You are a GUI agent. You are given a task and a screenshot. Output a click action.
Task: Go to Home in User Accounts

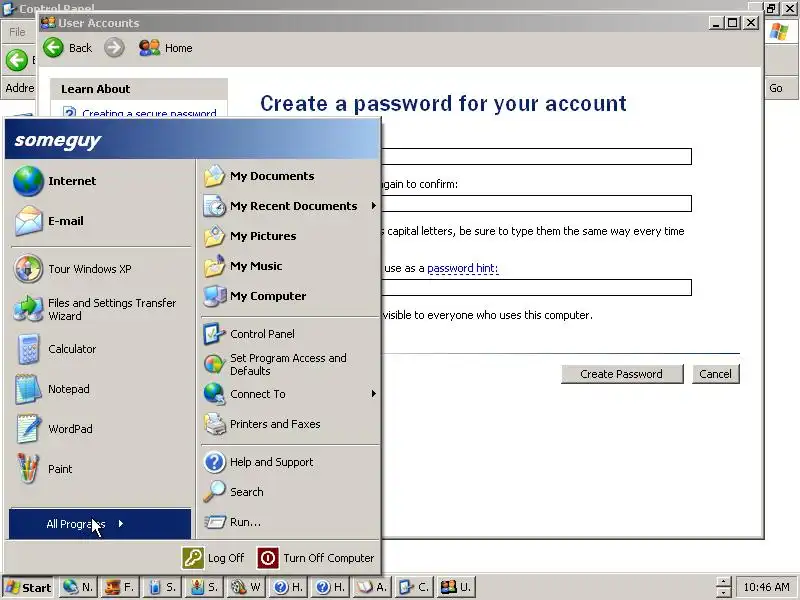point(166,48)
